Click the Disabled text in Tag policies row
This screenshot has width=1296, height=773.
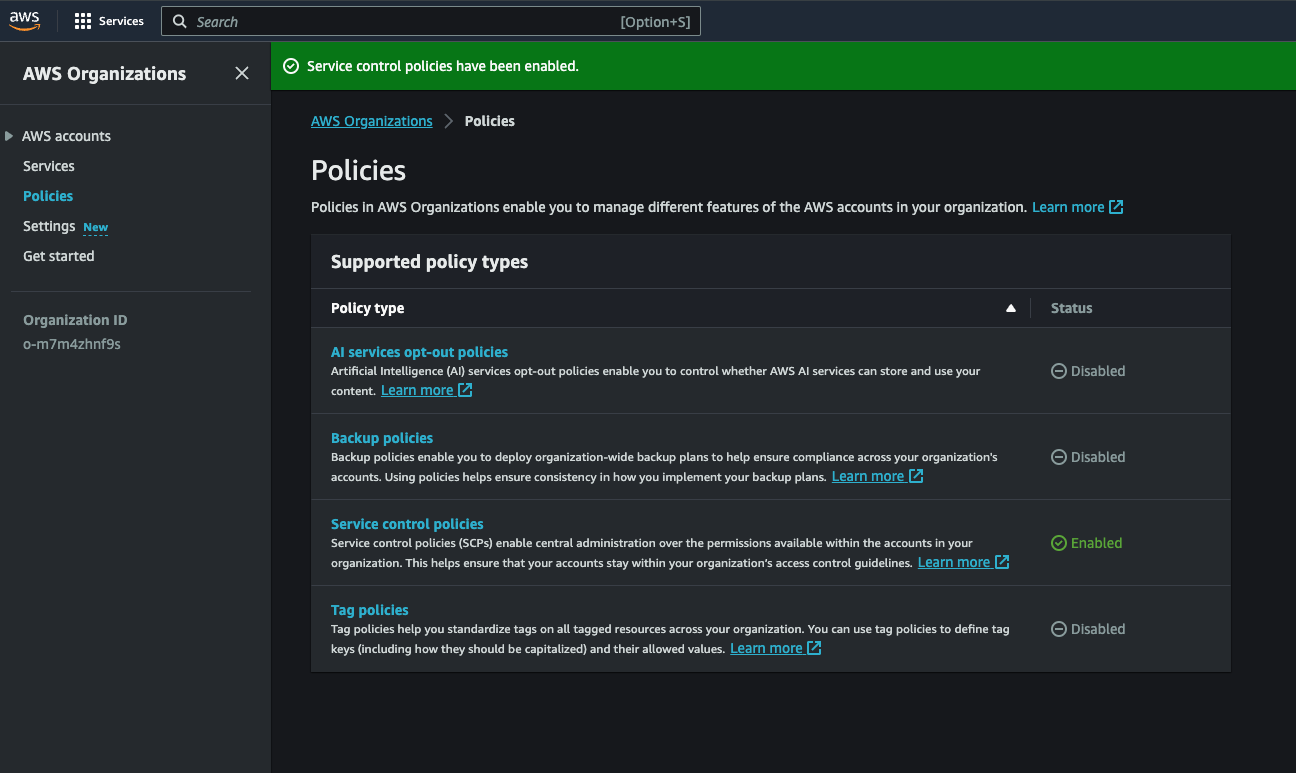coord(1098,629)
